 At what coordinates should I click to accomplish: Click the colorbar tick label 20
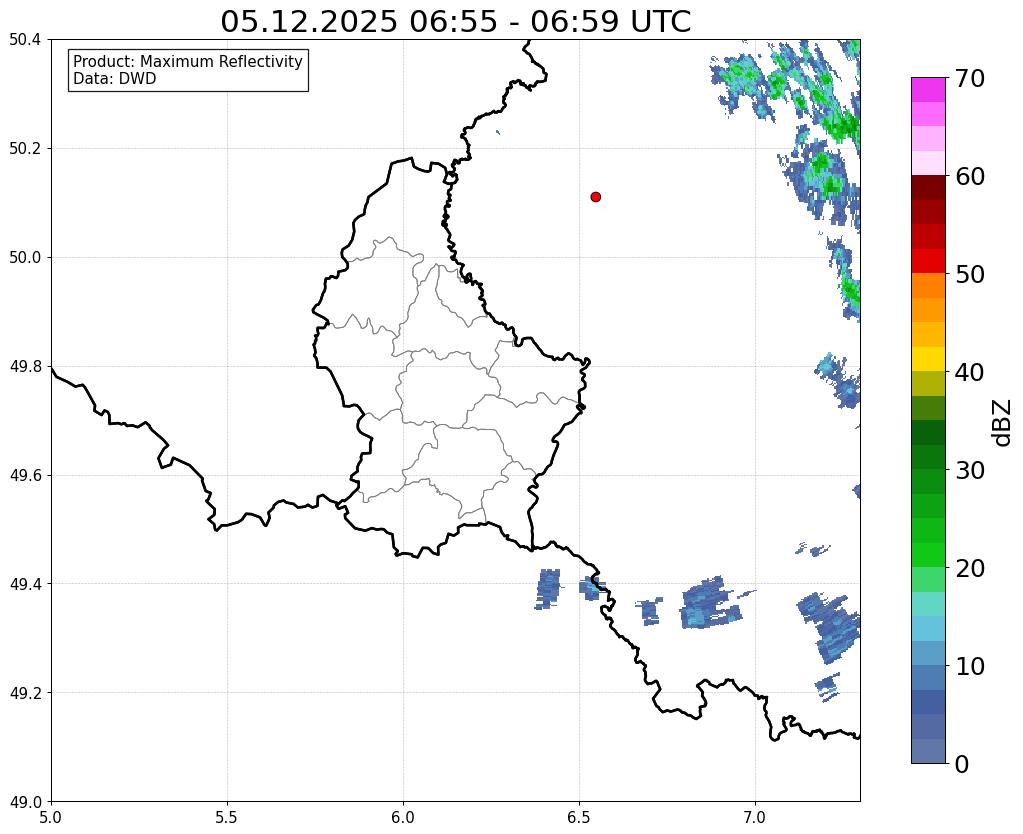[x=970, y=568]
